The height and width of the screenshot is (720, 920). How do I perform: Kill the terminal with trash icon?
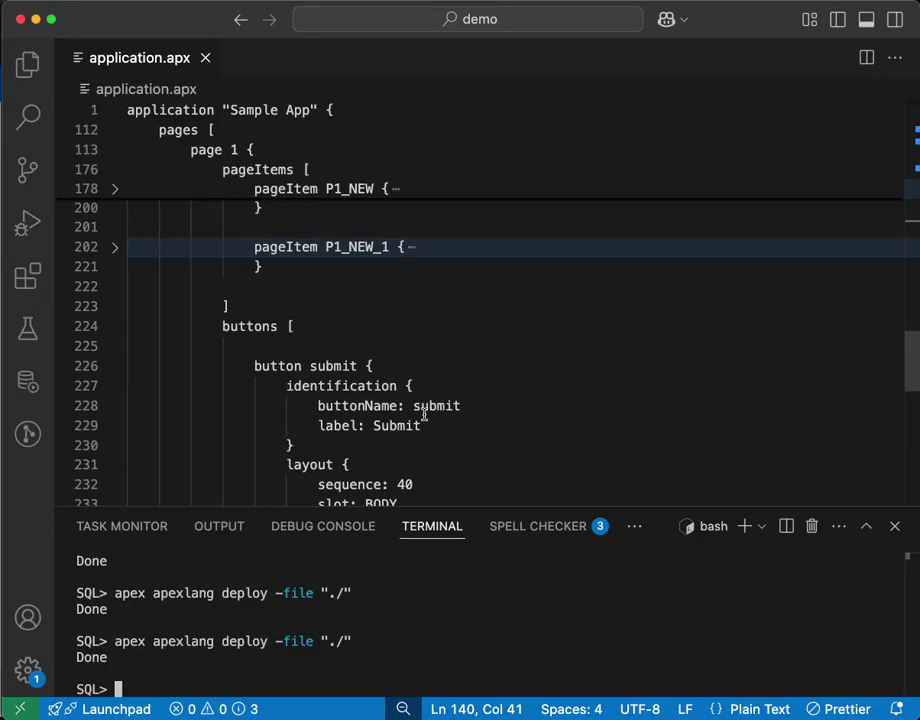click(812, 526)
